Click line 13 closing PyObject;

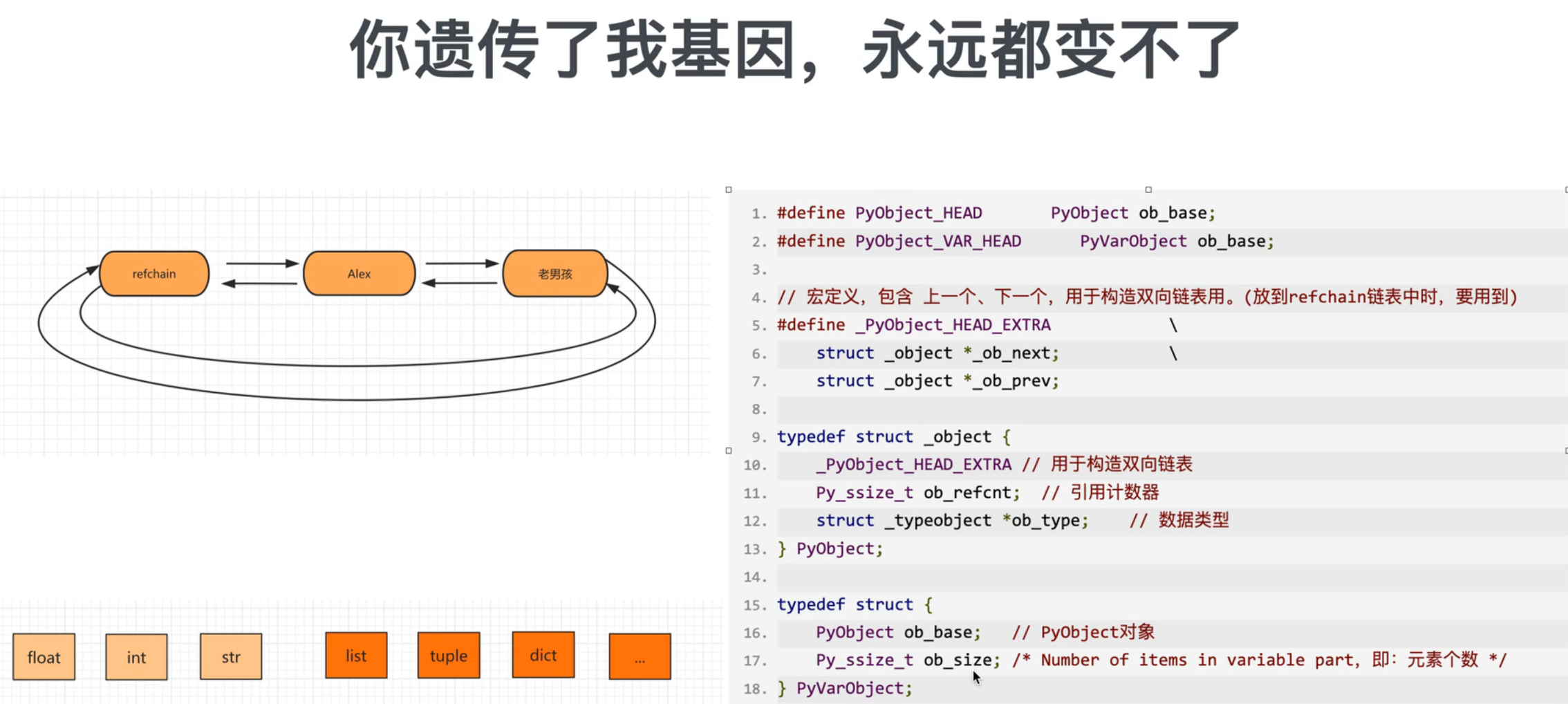pos(830,549)
